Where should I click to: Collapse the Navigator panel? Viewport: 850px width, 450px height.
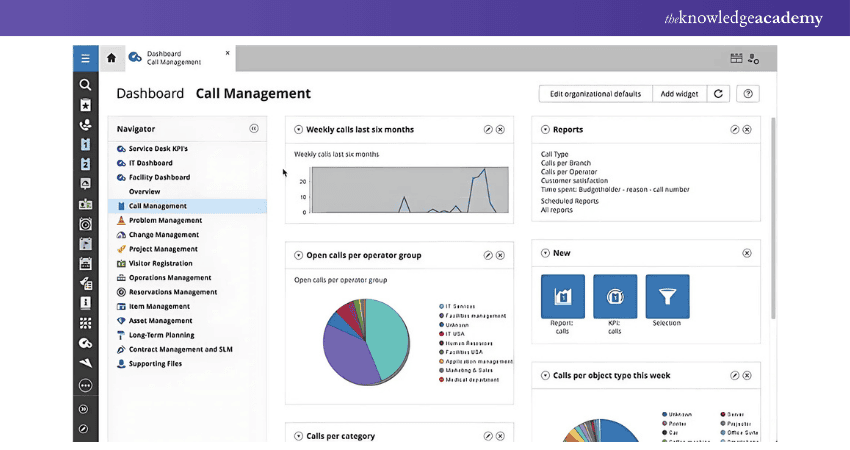click(254, 129)
